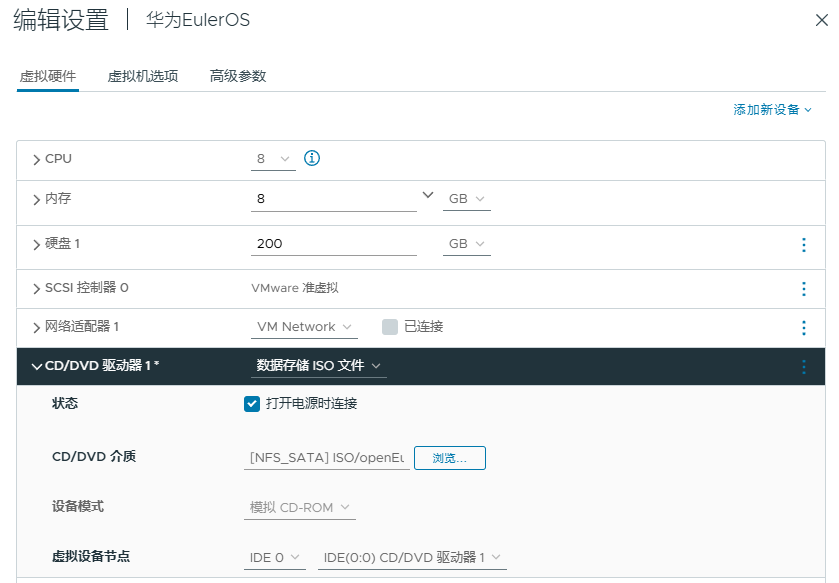The image size is (839, 583).
Task: Click the CPU info icon
Action: [311, 158]
